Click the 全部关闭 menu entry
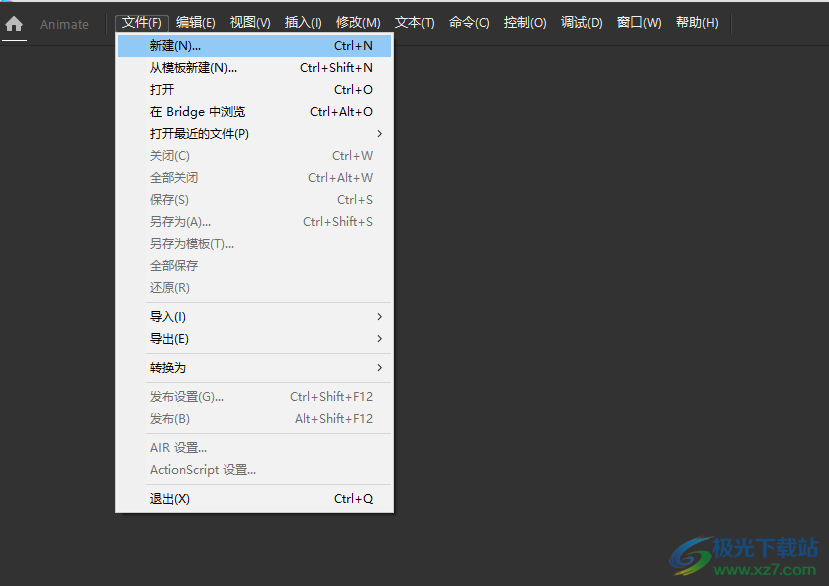Viewport: 829px width, 586px height. [254, 178]
